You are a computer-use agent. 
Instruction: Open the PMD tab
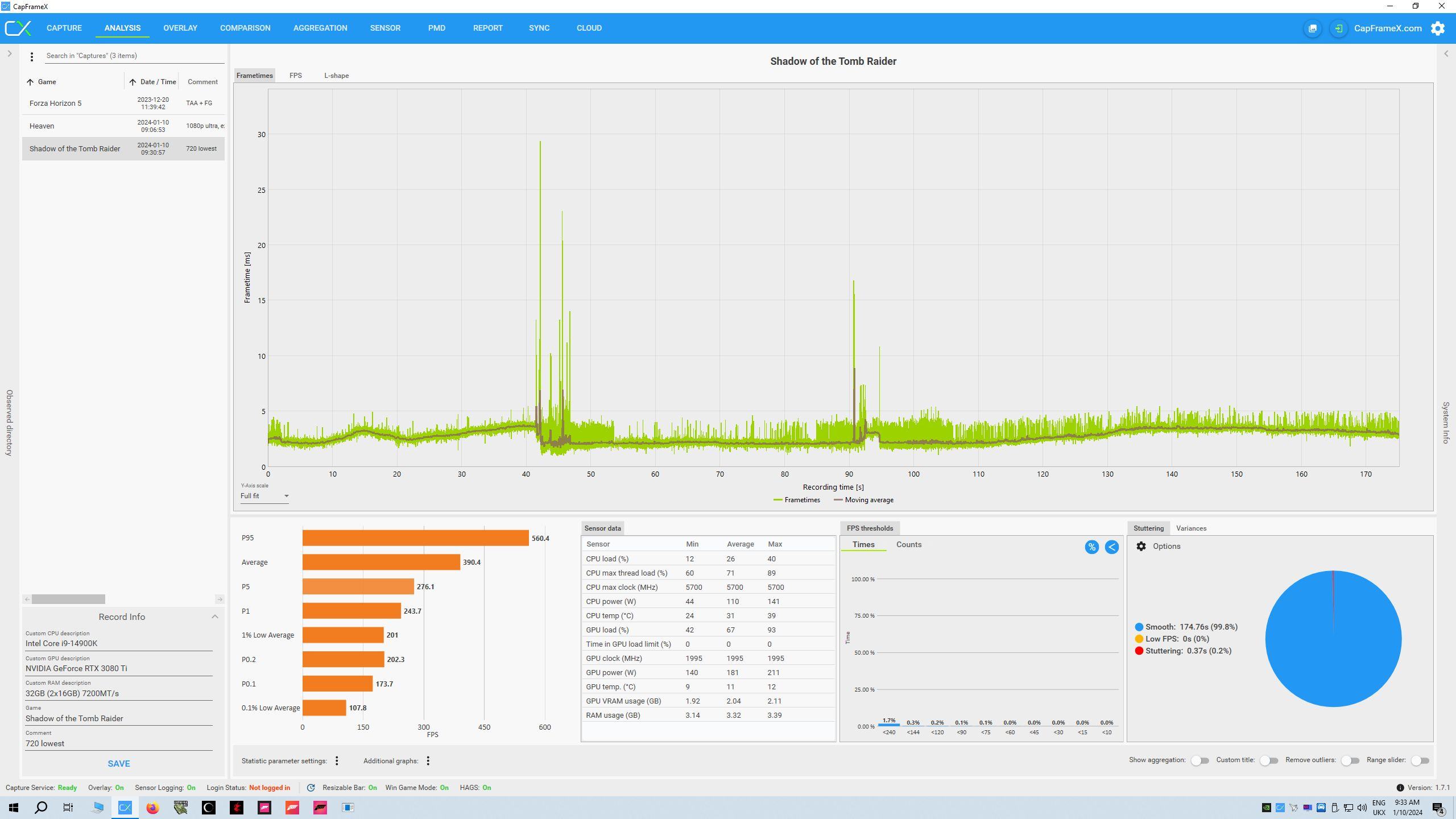click(437, 28)
